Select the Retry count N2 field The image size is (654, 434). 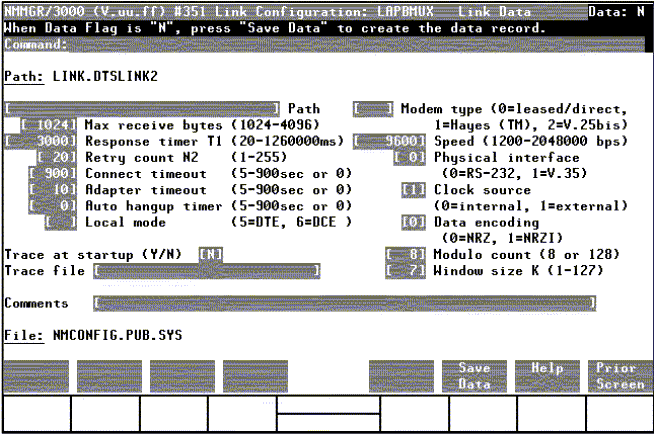[57, 158]
